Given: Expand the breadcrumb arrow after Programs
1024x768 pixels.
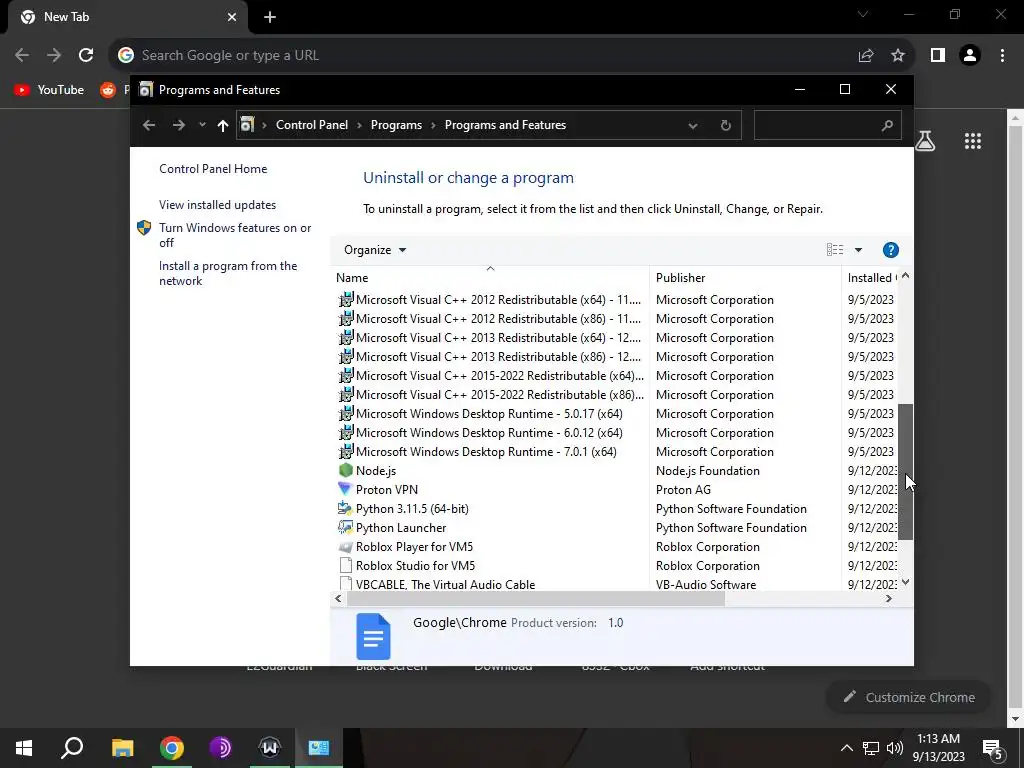Looking at the screenshot, I should click(433, 125).
